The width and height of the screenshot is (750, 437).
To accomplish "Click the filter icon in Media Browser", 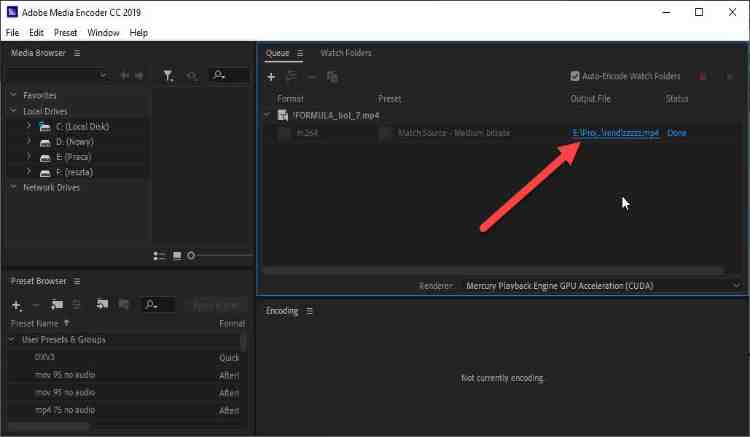I will coord(168,75).
